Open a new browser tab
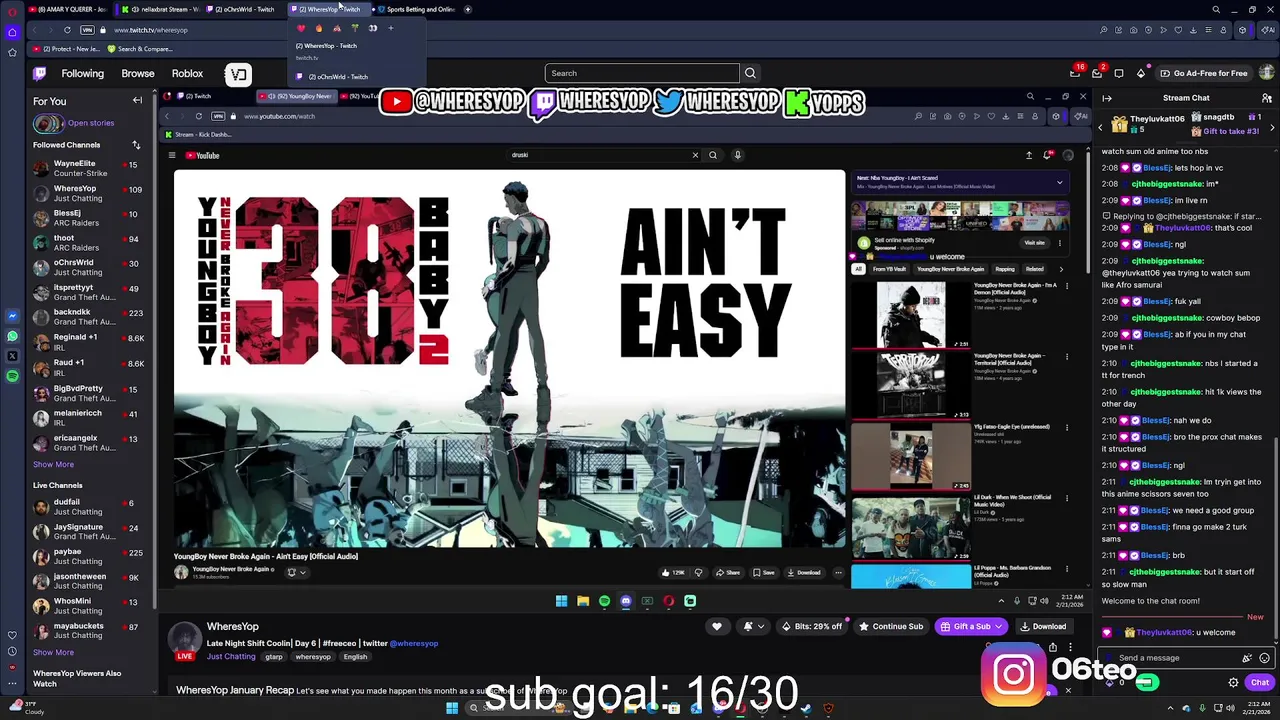Image resolution: width=1280 pixels, height=720 pixels. (x=469, y=9)
